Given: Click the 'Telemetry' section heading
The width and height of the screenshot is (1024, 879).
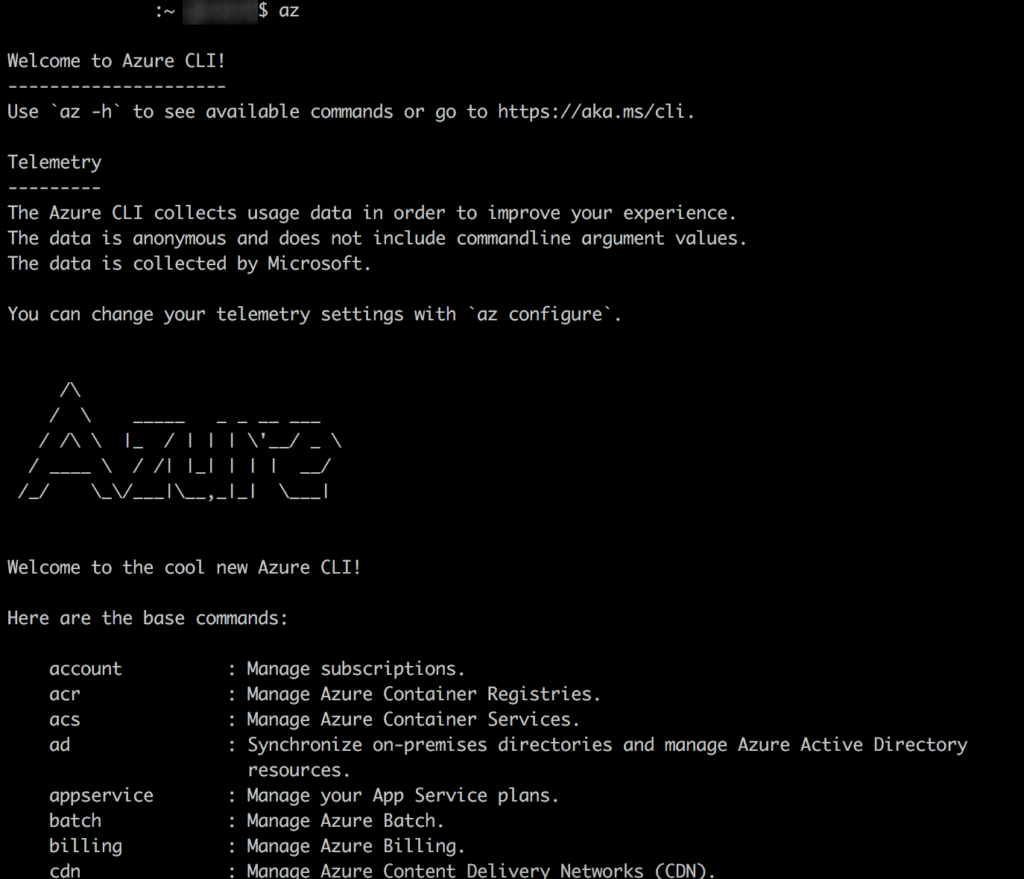Looking at the screenshot, I should tap(54, 162).
